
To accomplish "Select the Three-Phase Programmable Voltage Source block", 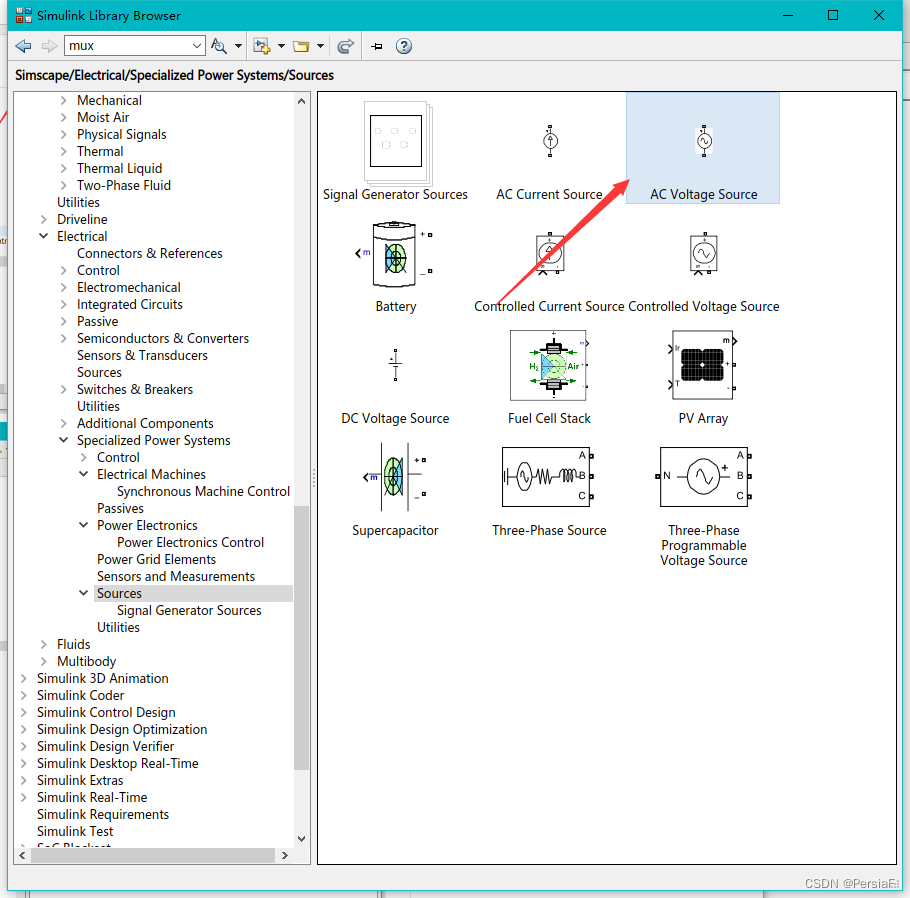I will (x=703, y=507).
